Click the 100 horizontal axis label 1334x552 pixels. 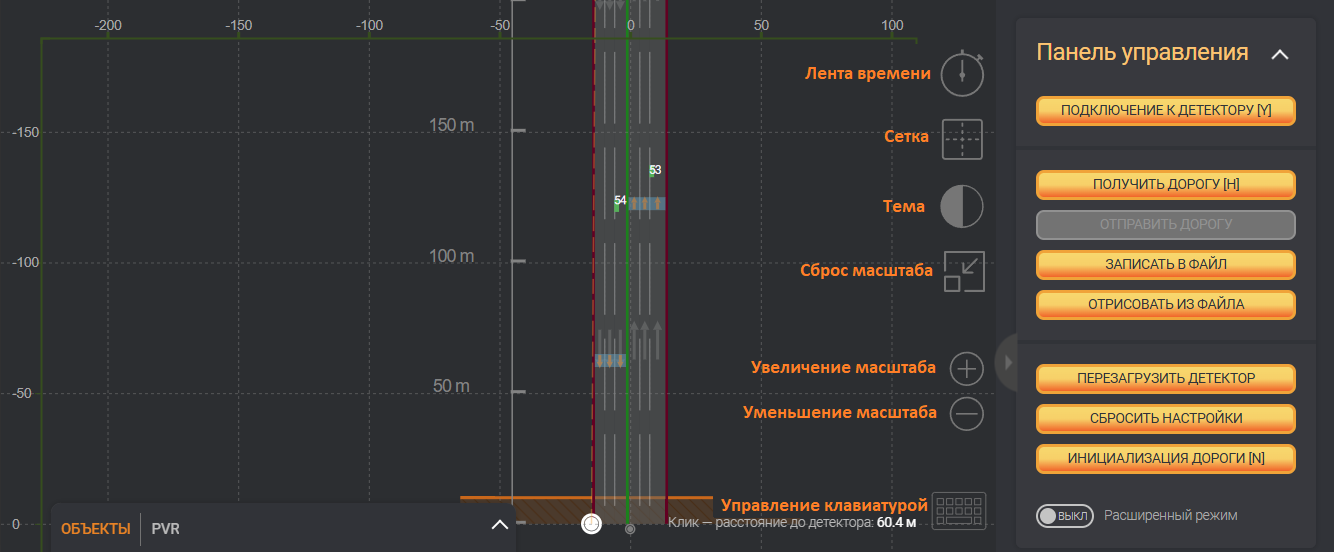point(893,25)
